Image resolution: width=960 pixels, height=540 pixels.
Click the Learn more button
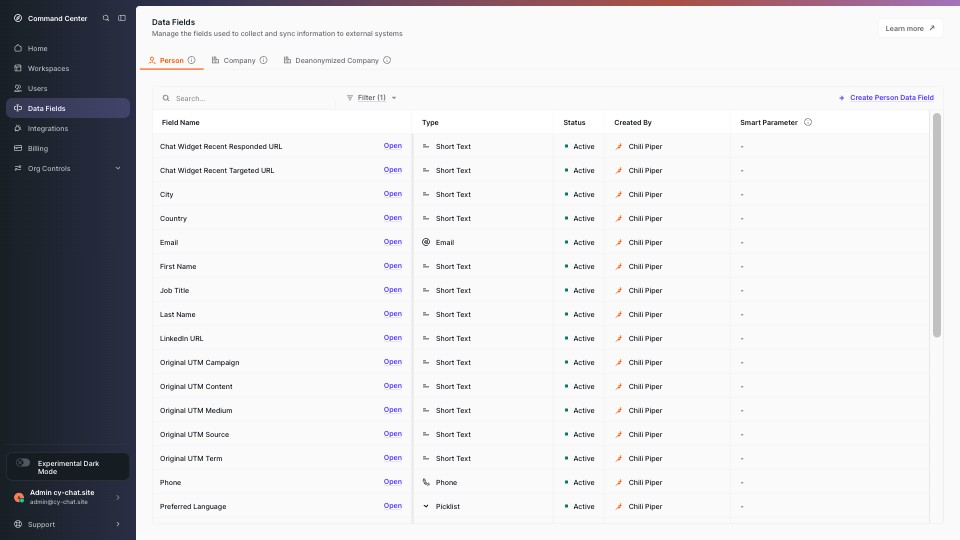(910, 28)
